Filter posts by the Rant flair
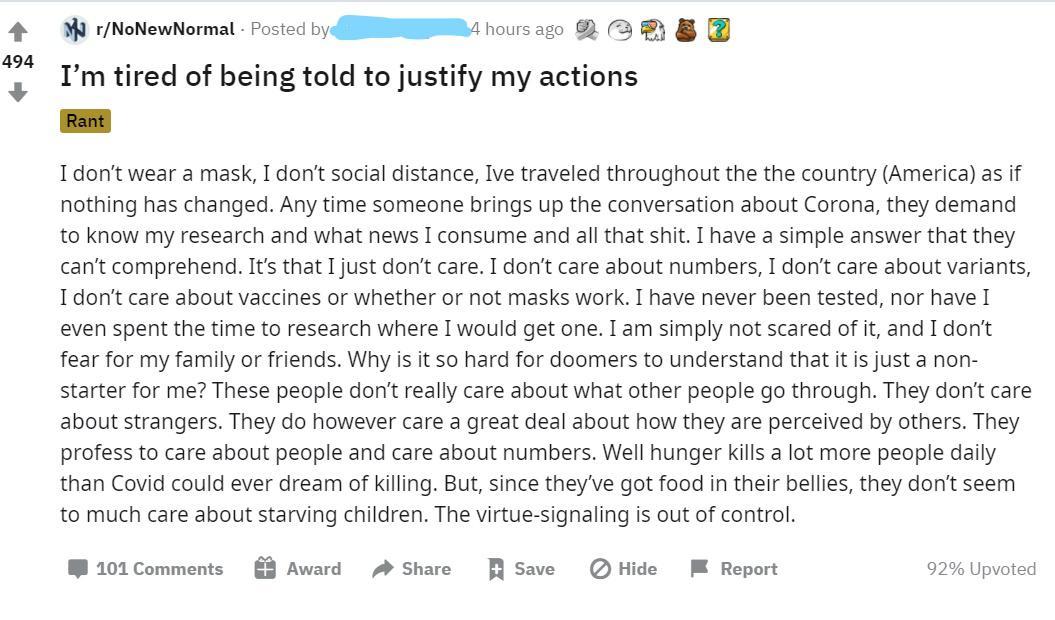1055x620 pixels. coord(85,120)
